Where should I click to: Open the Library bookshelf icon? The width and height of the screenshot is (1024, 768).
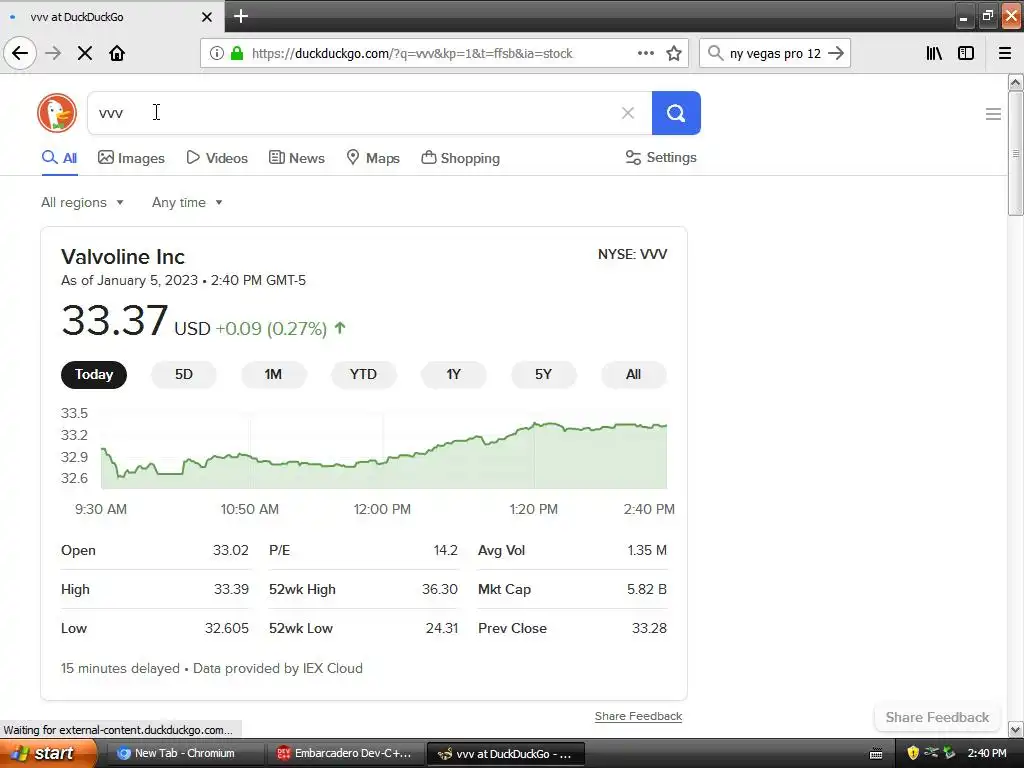pos(934,53)
